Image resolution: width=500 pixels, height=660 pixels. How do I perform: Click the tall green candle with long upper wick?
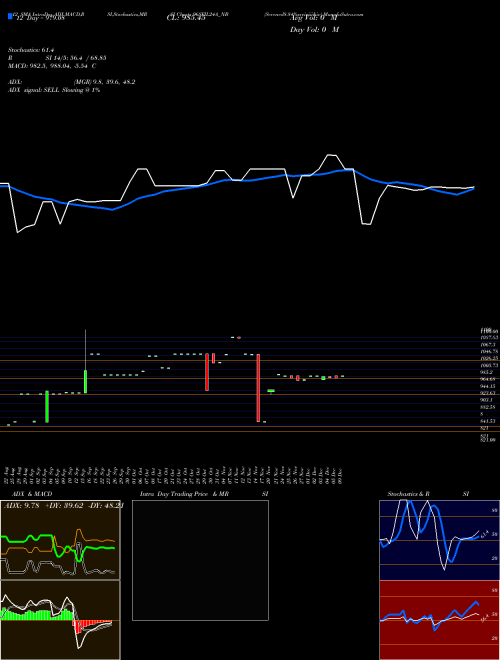(85, 362)
